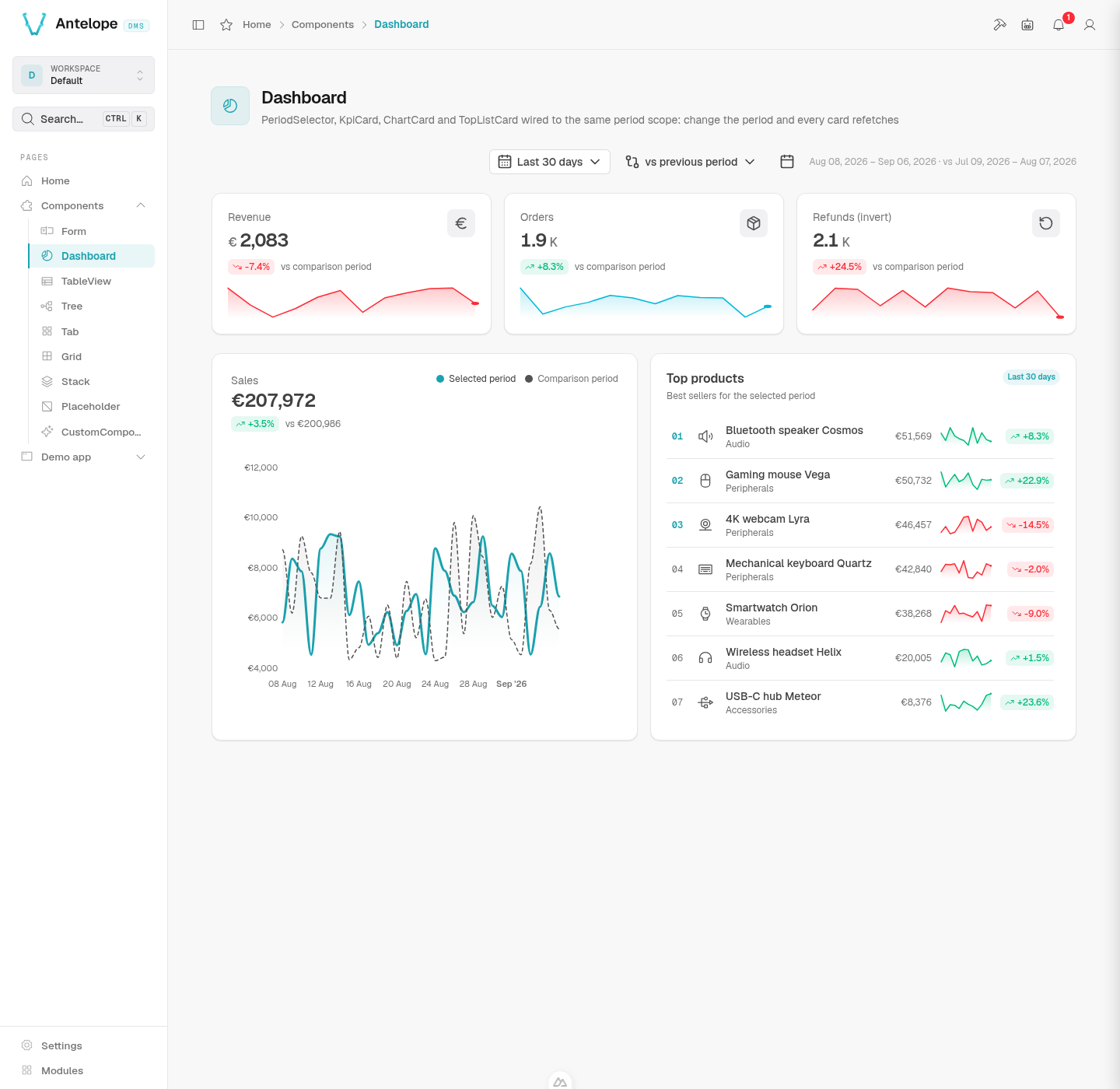Click the Orders box icon

click(x=754, y=223)
